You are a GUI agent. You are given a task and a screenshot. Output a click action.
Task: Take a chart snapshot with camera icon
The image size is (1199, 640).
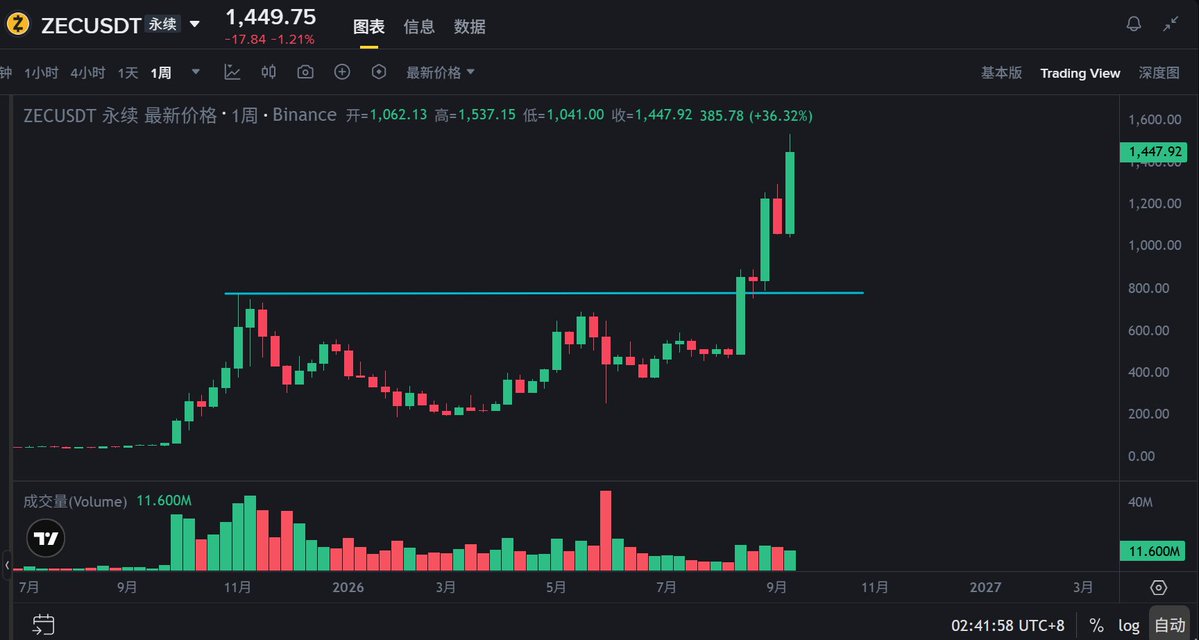305,72
